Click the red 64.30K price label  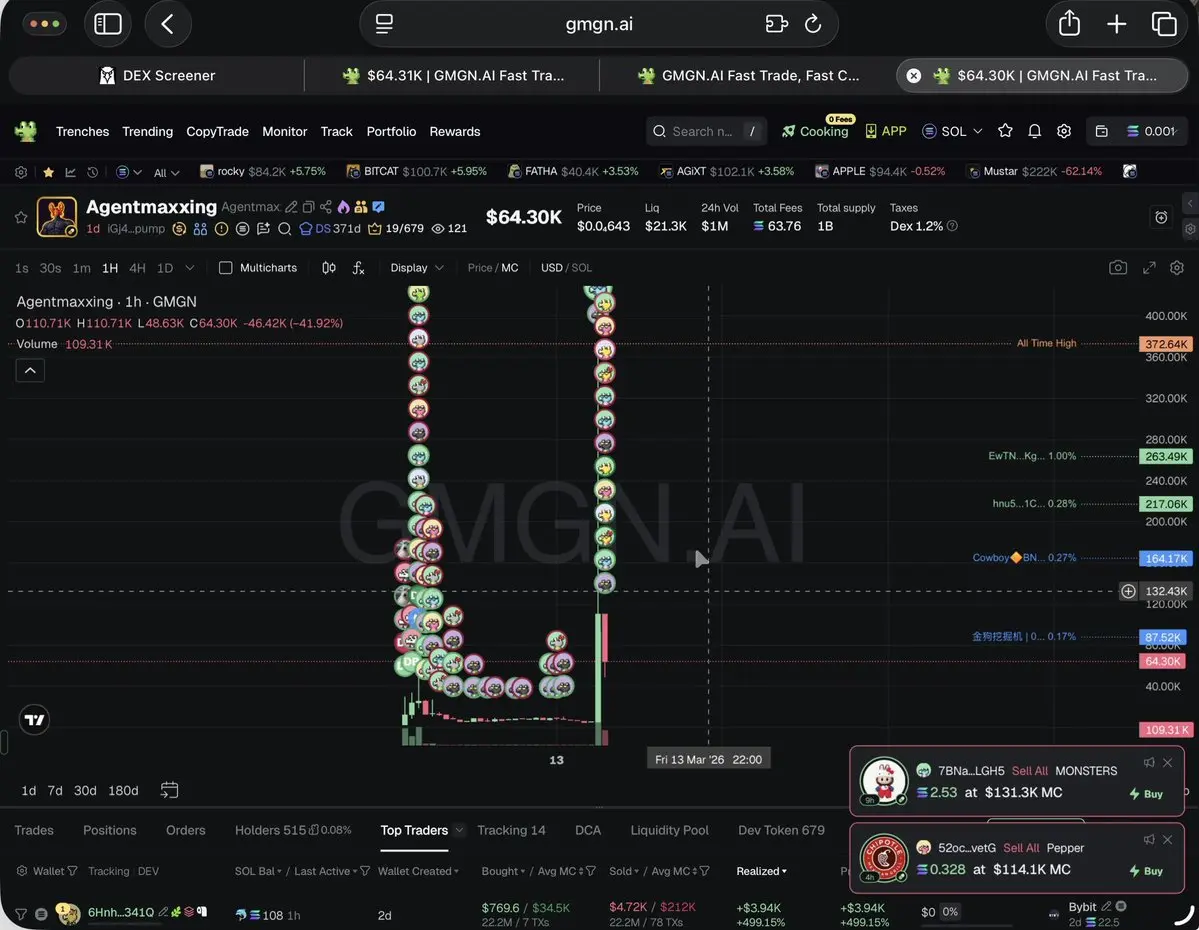[1162, 661]
